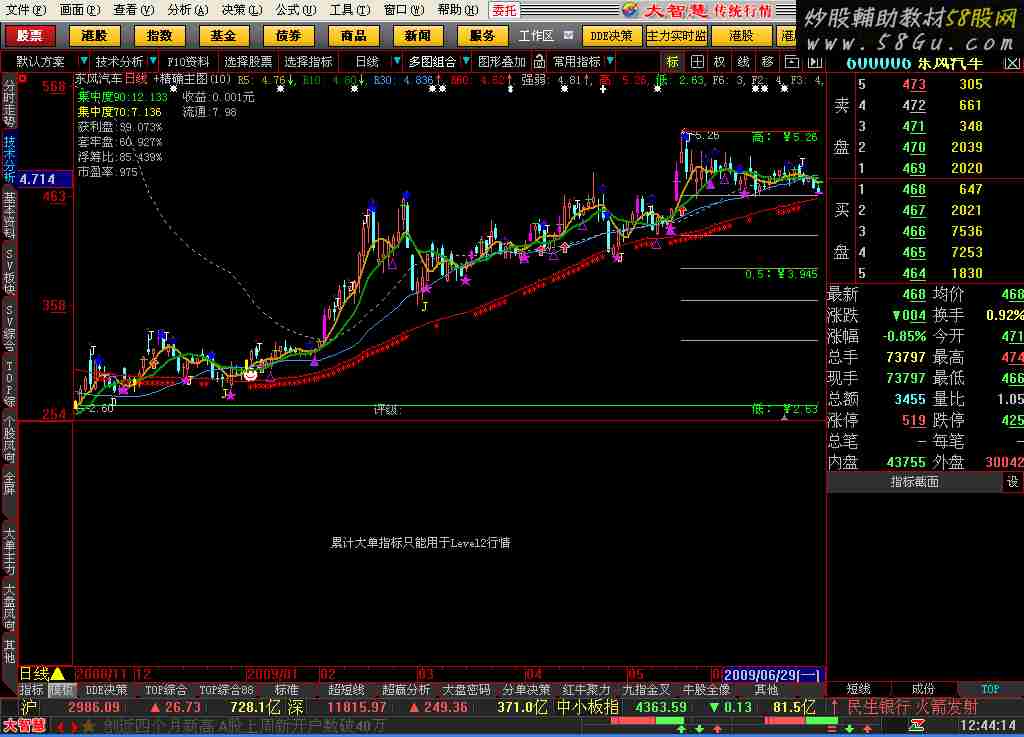This screenshot has width=1024, height=737.
Task: Select the 基金 category button
Action: (x=224, y=35)
